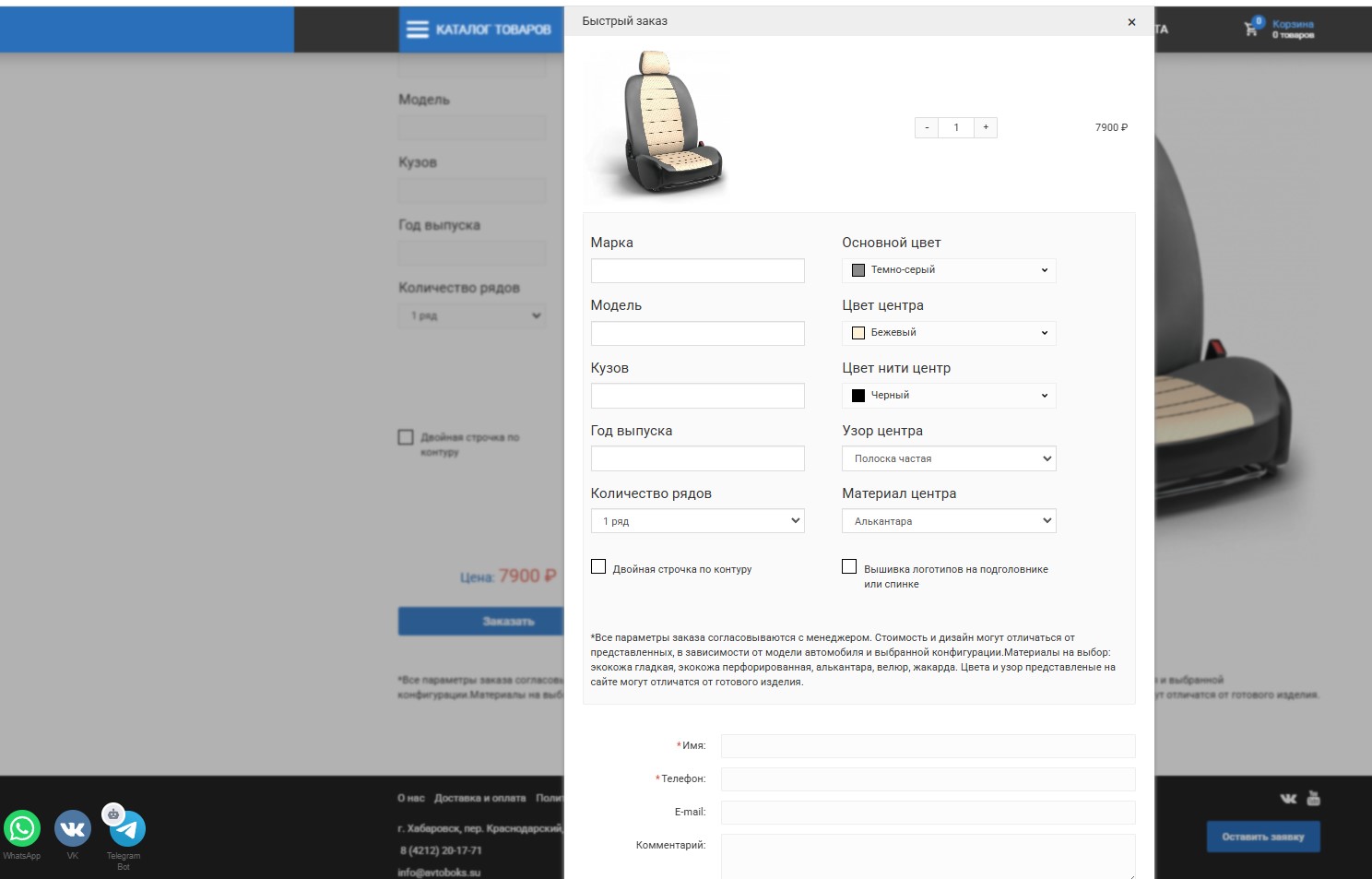Click the VK icon in footer right
This screenshot has height=879, width=1372.
(1288, 799)
